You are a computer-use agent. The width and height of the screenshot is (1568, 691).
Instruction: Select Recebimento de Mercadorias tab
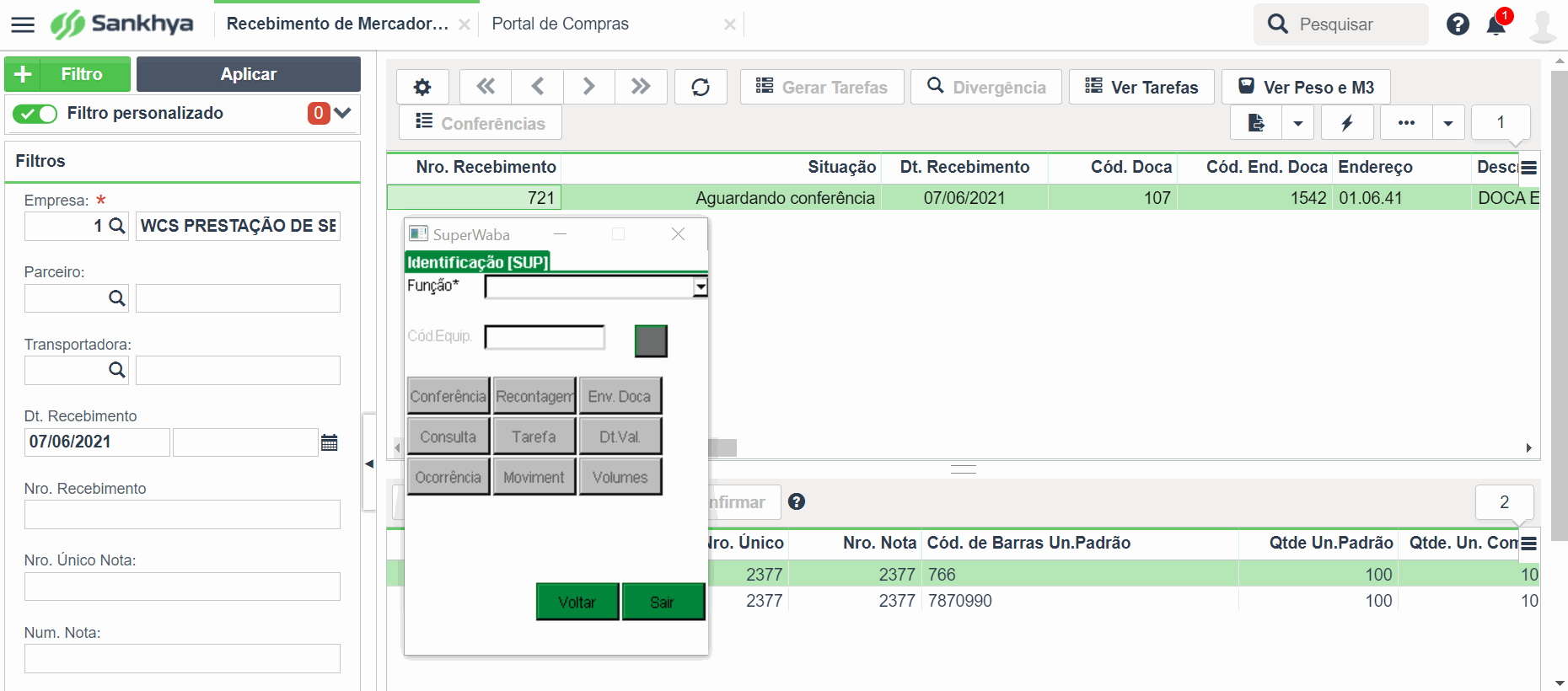(337, 24)
